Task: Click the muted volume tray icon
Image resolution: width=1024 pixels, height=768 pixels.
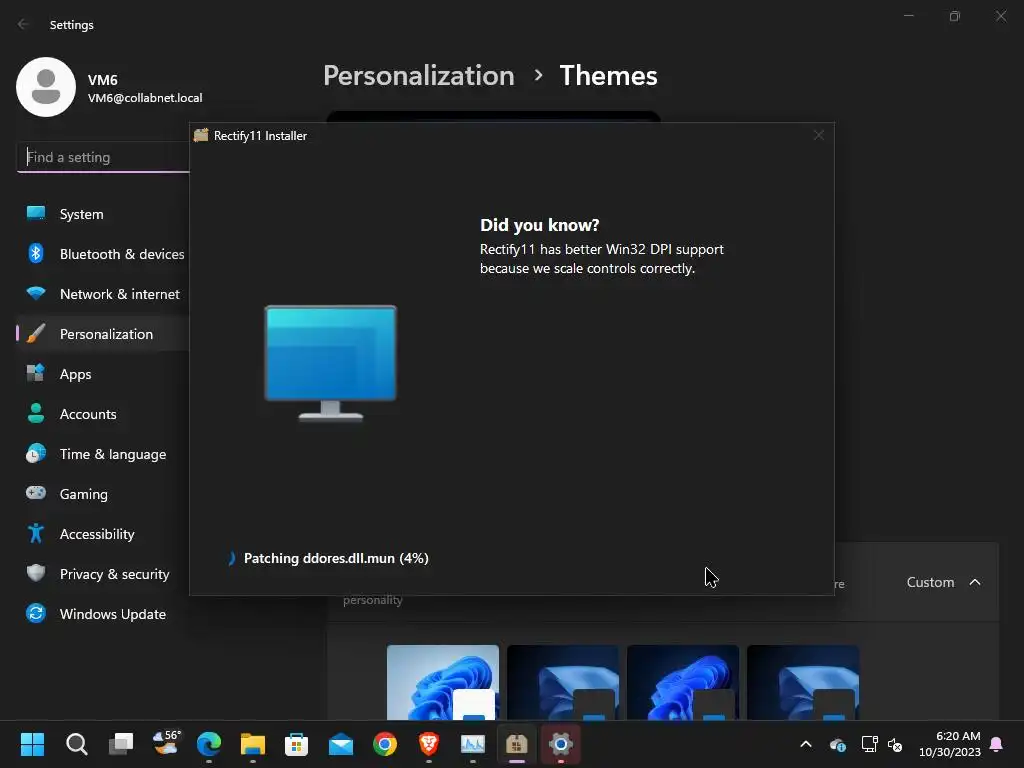Action: pyautogui.click(x=895, y=744)
